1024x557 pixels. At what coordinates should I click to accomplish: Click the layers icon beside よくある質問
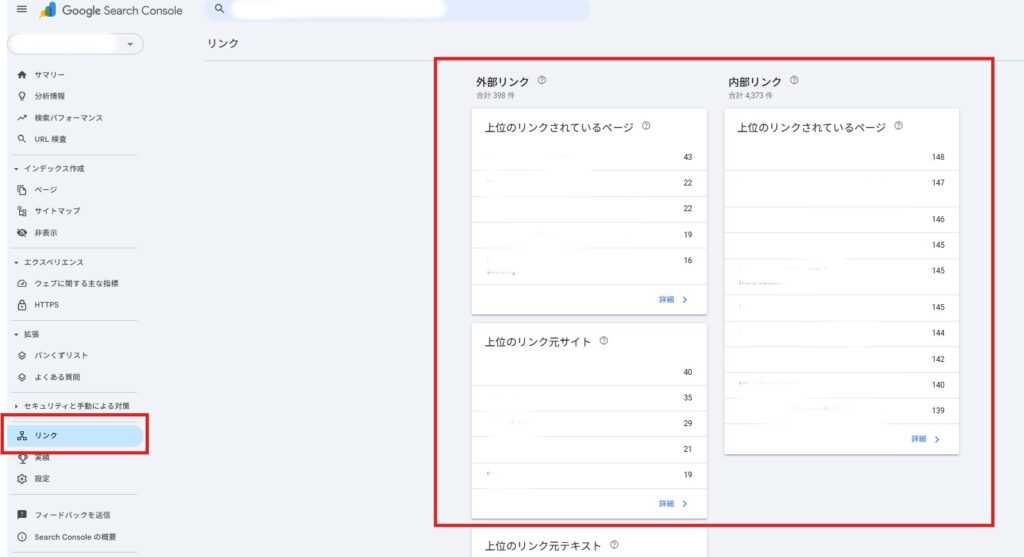pos(22,377)
